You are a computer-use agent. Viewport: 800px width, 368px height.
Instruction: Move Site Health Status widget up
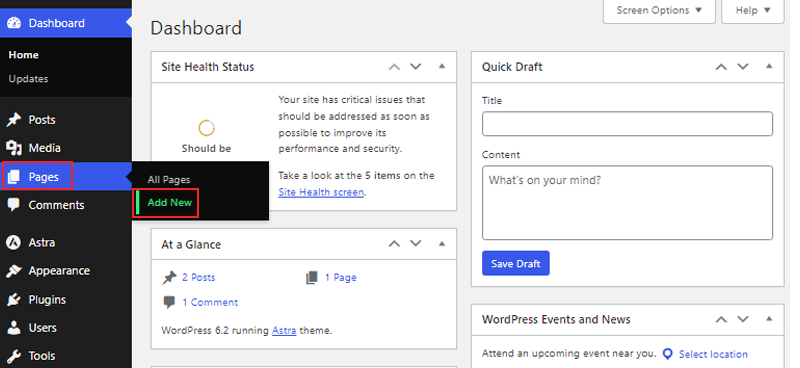pos(394,67)
